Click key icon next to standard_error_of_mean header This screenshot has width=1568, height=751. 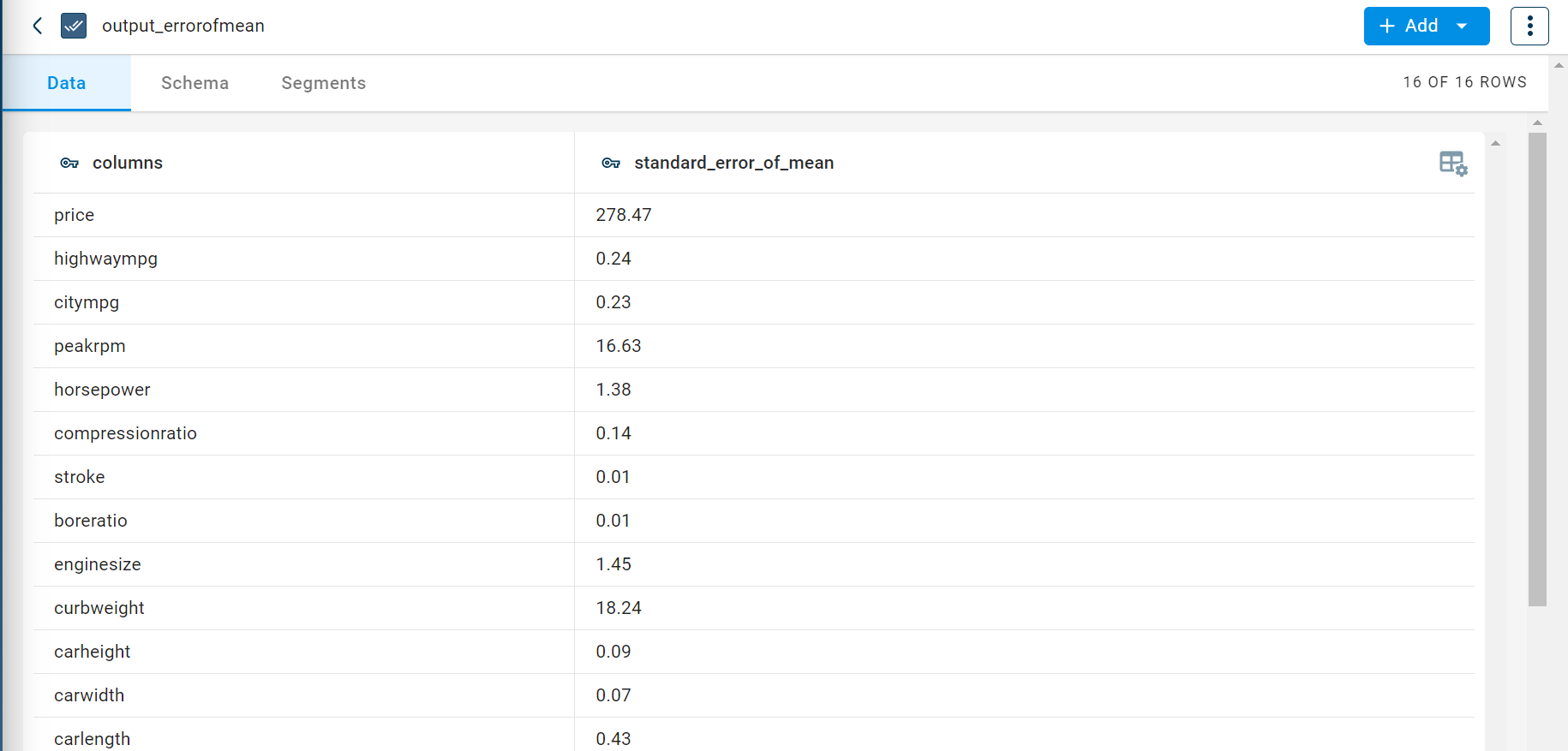[611, 163]
